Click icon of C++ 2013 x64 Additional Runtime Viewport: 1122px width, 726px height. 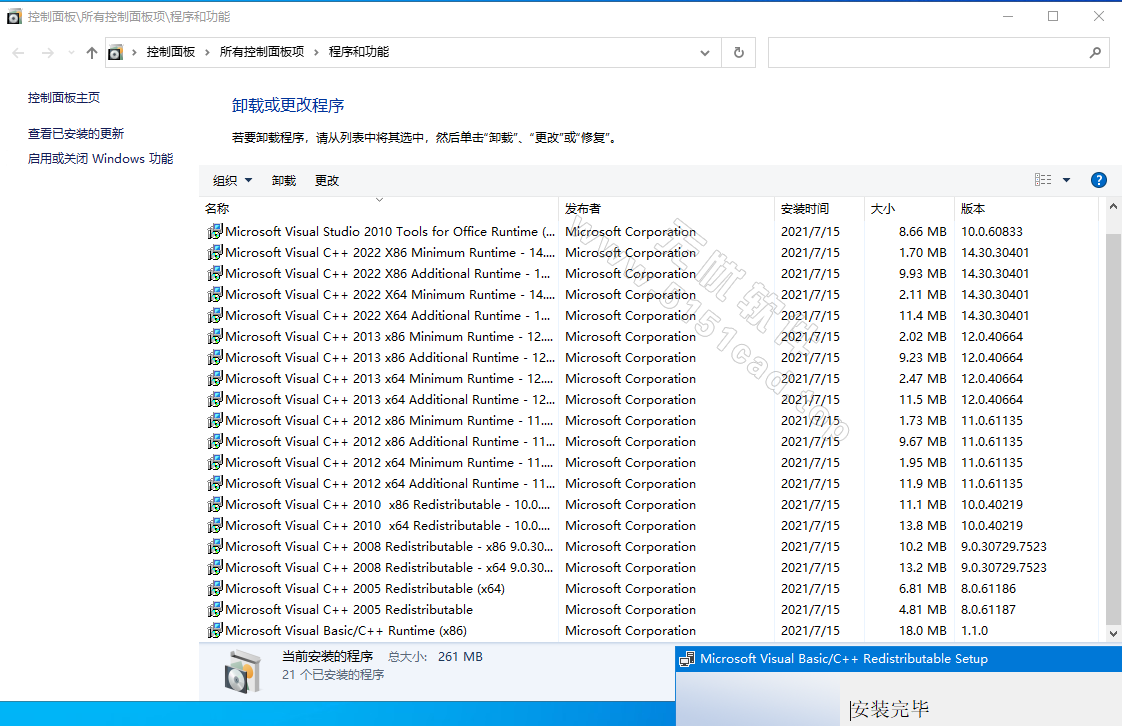coord(215,399)
